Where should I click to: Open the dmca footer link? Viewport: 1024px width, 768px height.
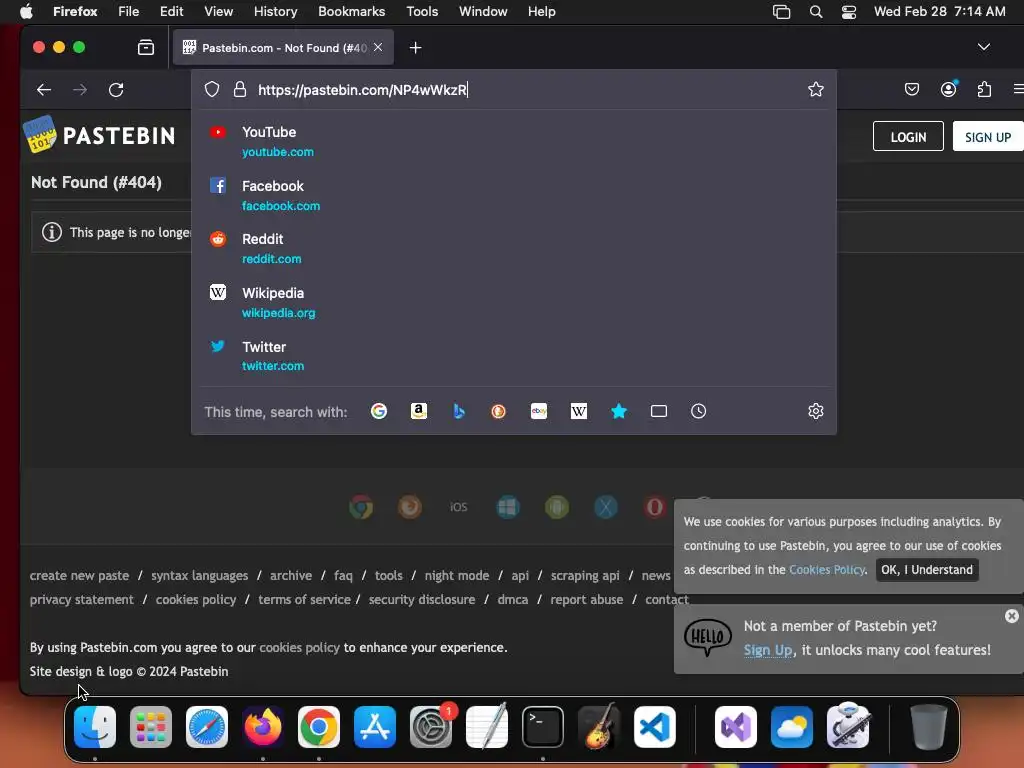pyautogui.click(x=513, y=600)
